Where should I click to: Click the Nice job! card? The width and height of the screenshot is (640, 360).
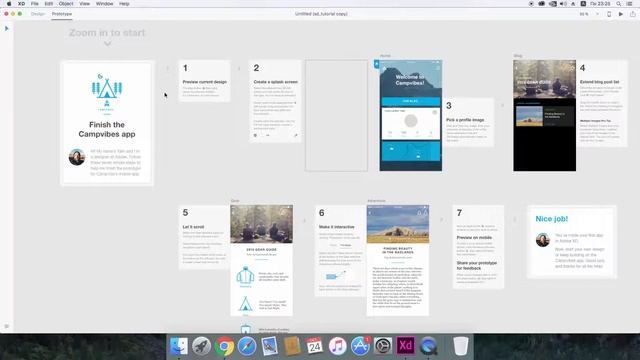click(572, 242)
